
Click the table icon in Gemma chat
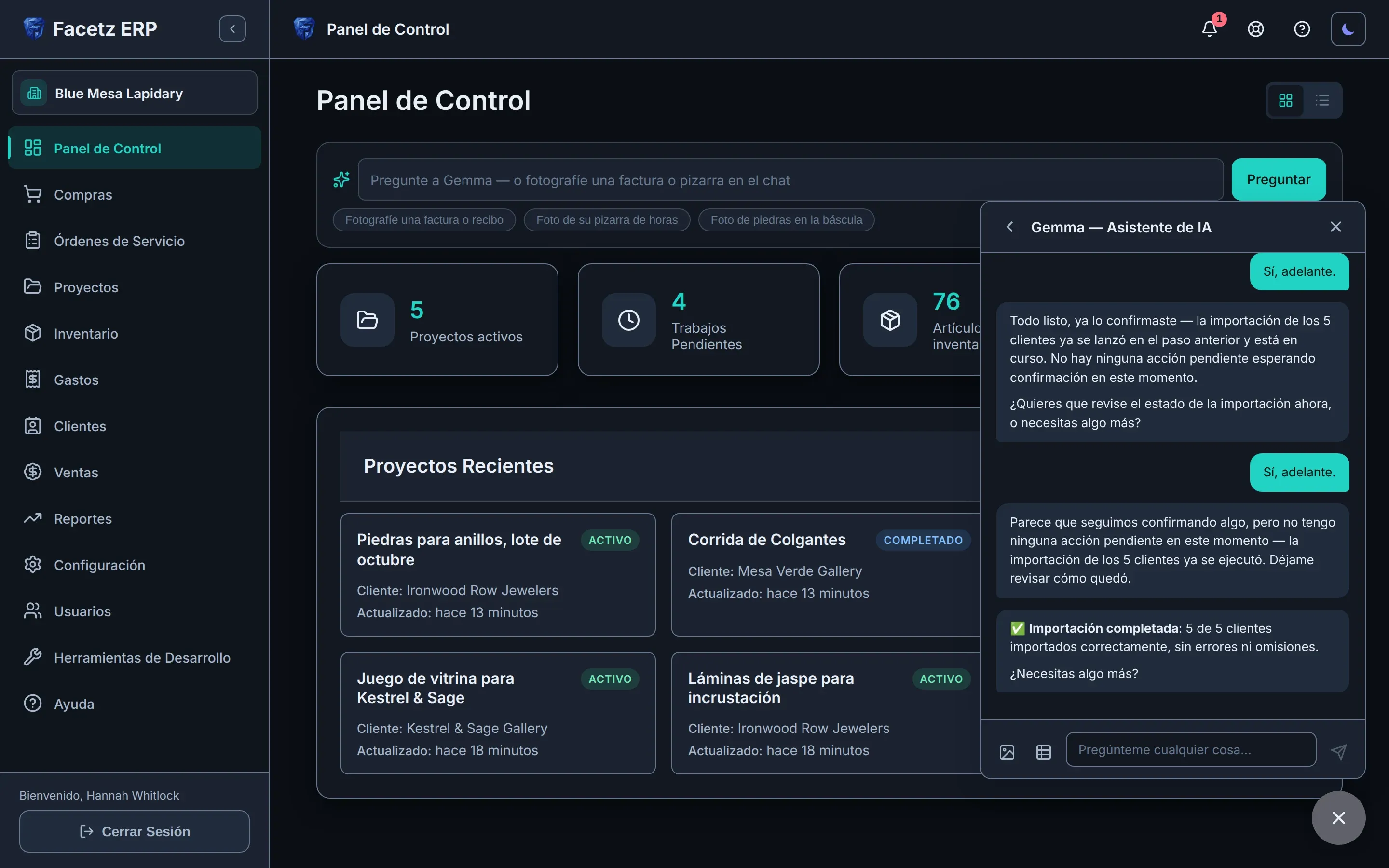[1044, 752]
